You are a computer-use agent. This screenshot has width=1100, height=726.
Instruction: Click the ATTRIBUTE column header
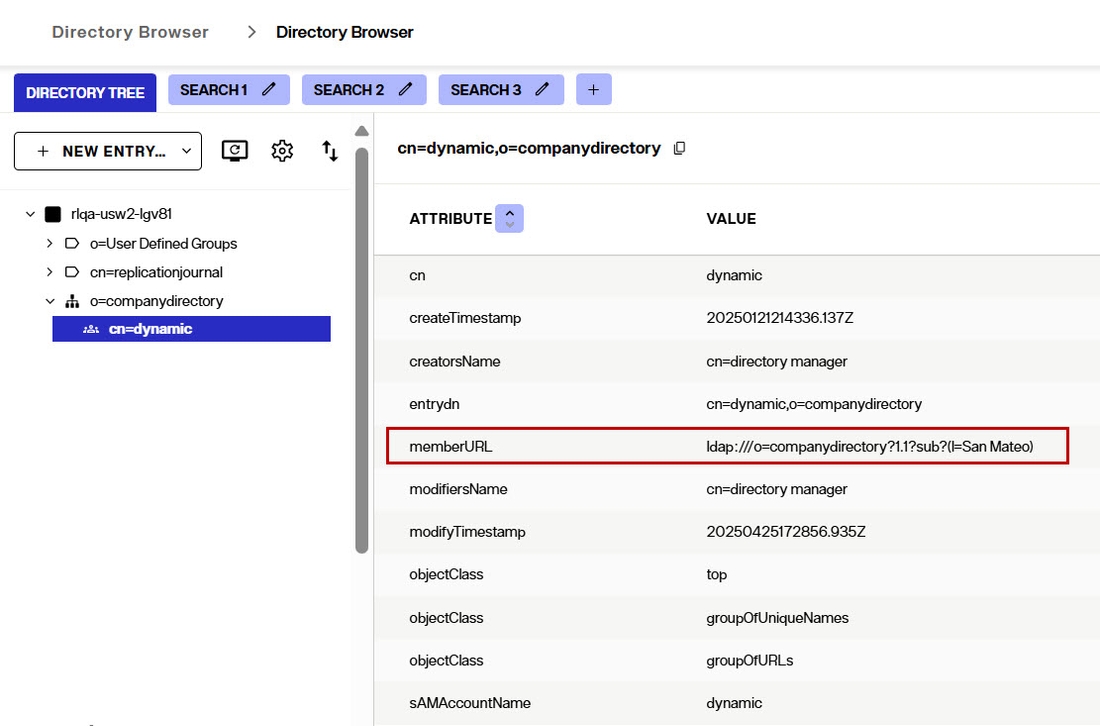pos(450,219)
